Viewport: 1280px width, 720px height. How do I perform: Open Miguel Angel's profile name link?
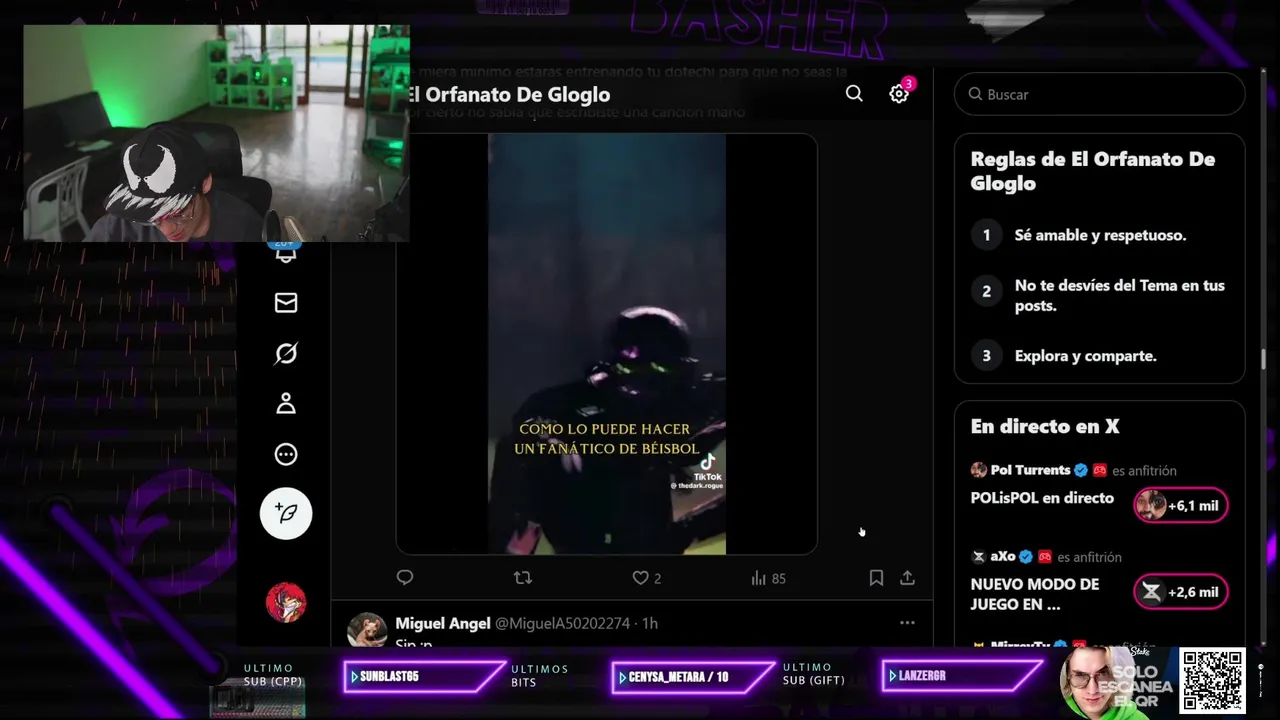[x=443, y=623]
